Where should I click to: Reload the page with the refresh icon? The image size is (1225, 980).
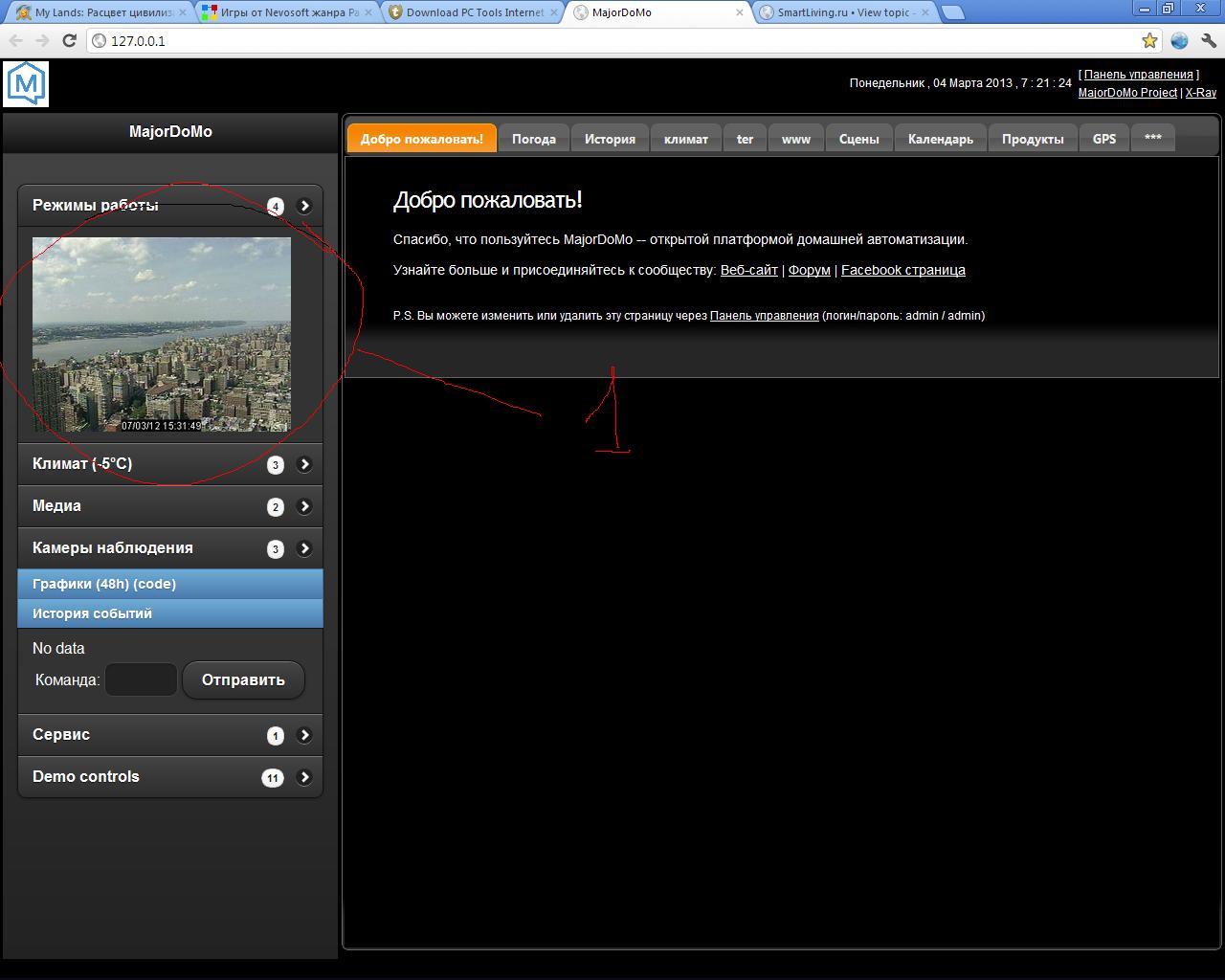tap(69, 40)
